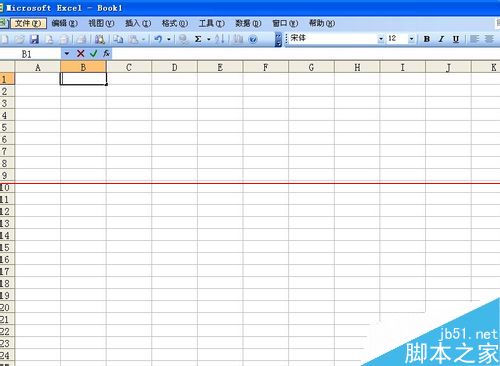Select column H header
This screenshot has width=500, height=366.
pos(357,67)
